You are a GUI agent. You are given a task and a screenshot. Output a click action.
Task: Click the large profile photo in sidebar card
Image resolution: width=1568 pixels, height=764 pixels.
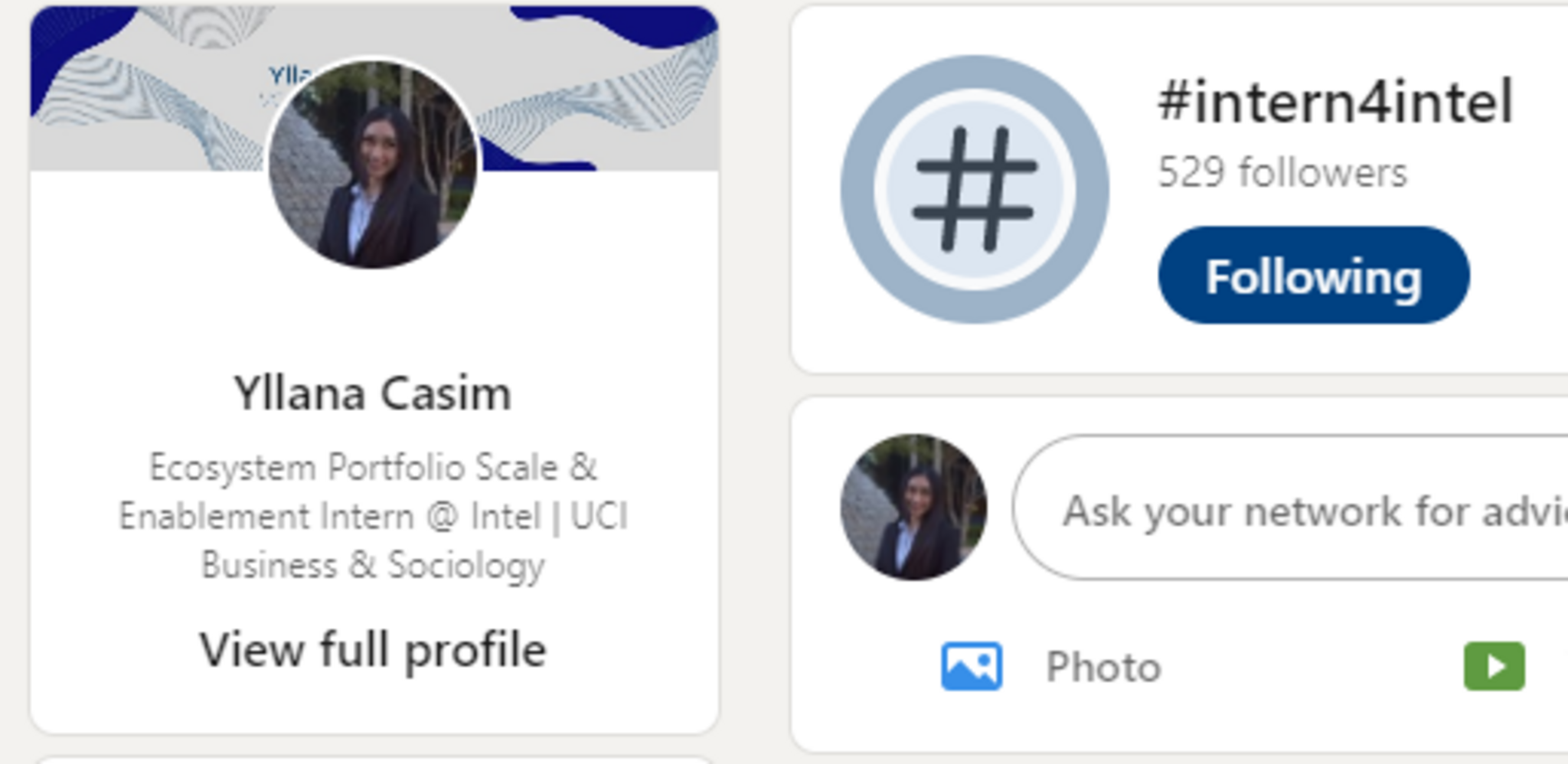pos(373,165)
